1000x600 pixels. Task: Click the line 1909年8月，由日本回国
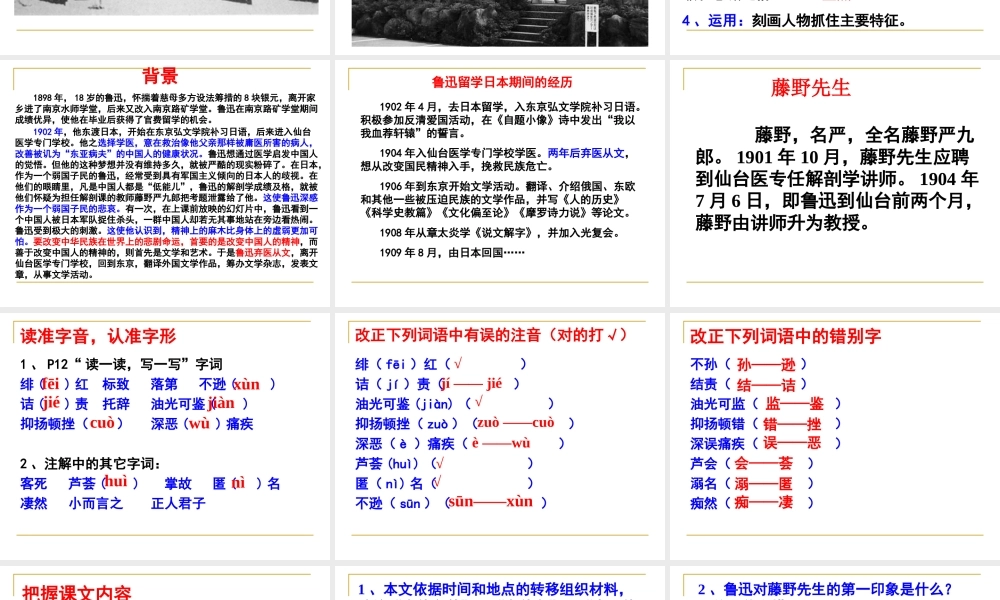coord(452,252)
